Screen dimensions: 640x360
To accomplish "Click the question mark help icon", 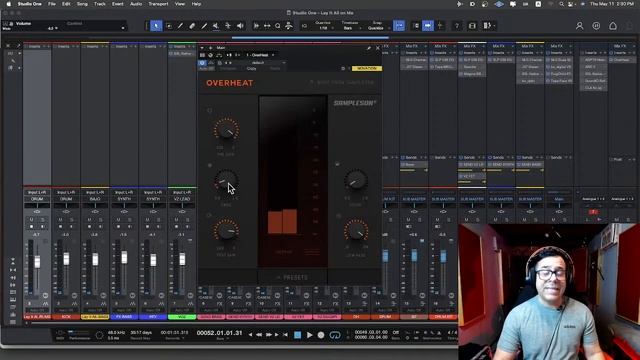I will coord(457,26).
